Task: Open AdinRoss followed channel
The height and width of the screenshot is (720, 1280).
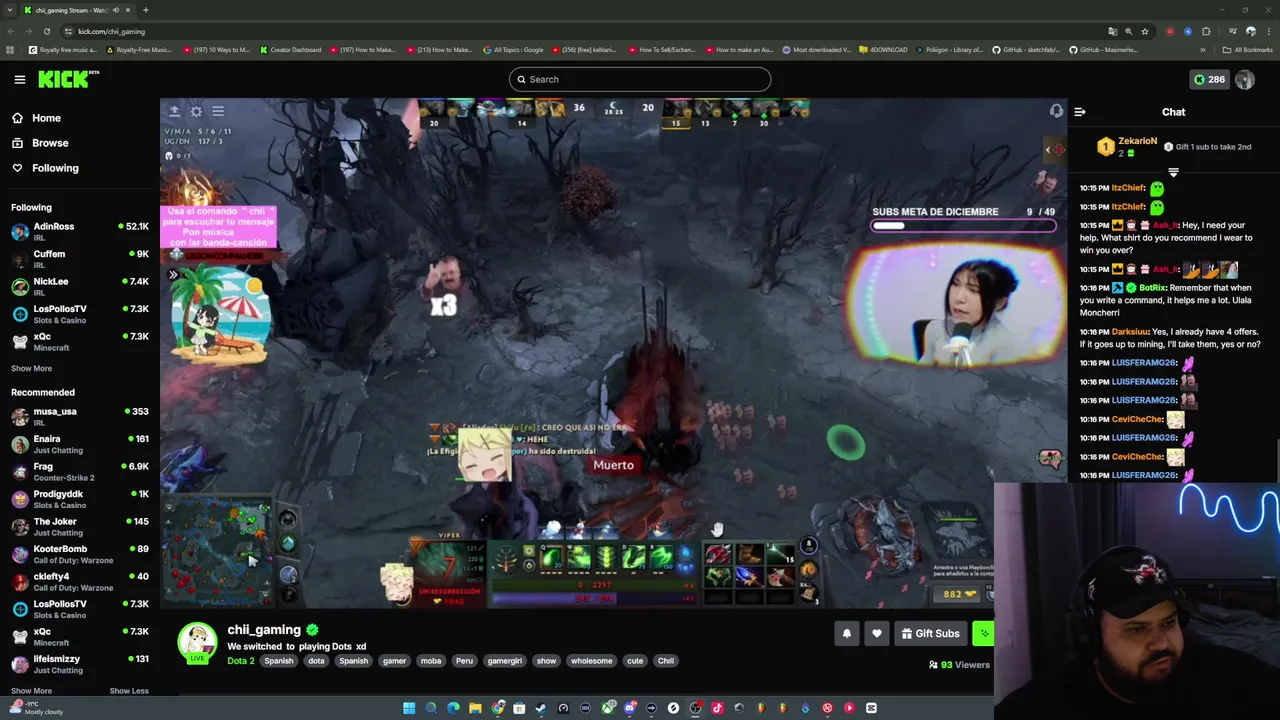Action: 80,231
